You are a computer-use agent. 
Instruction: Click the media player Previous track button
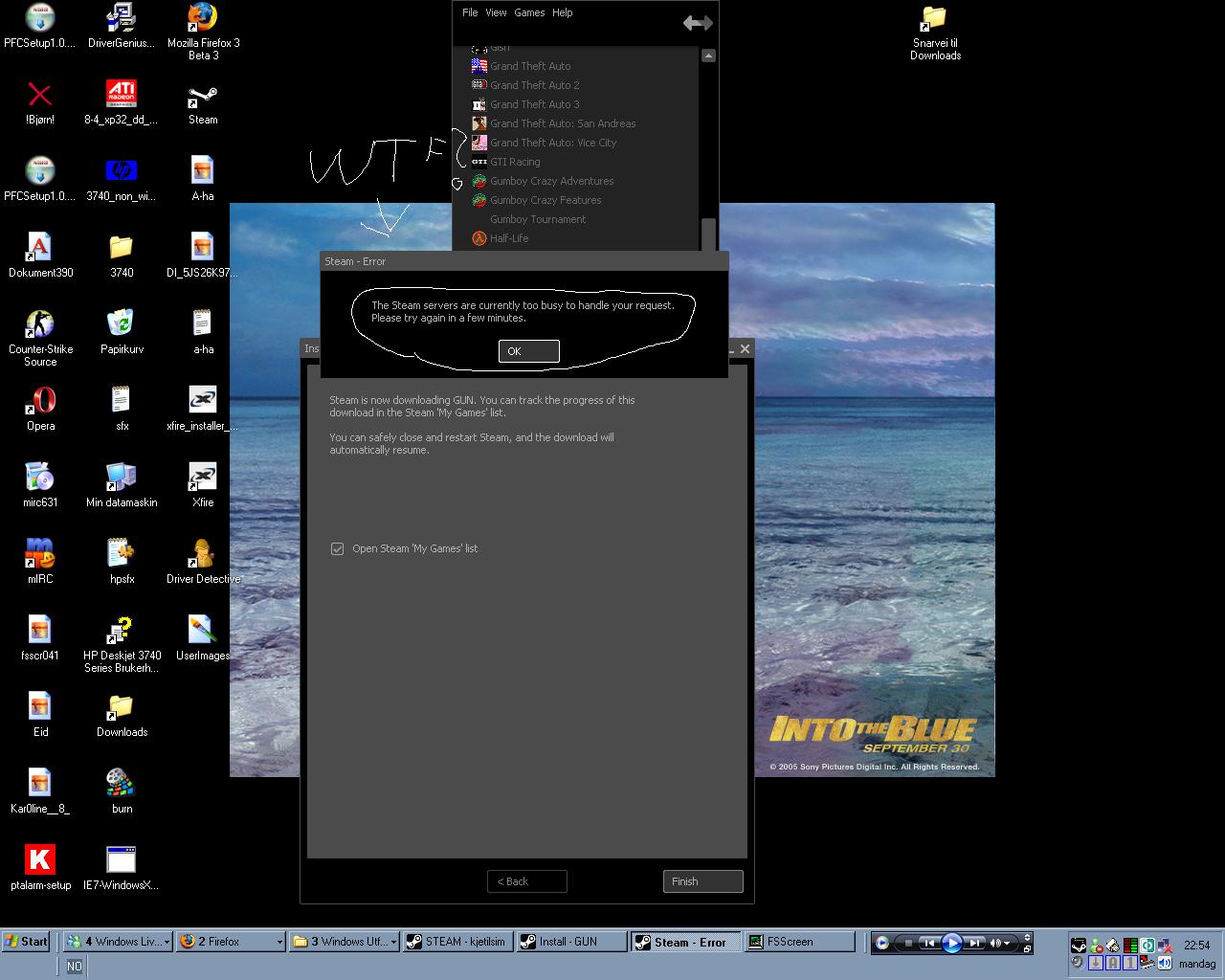click(928, 943)
